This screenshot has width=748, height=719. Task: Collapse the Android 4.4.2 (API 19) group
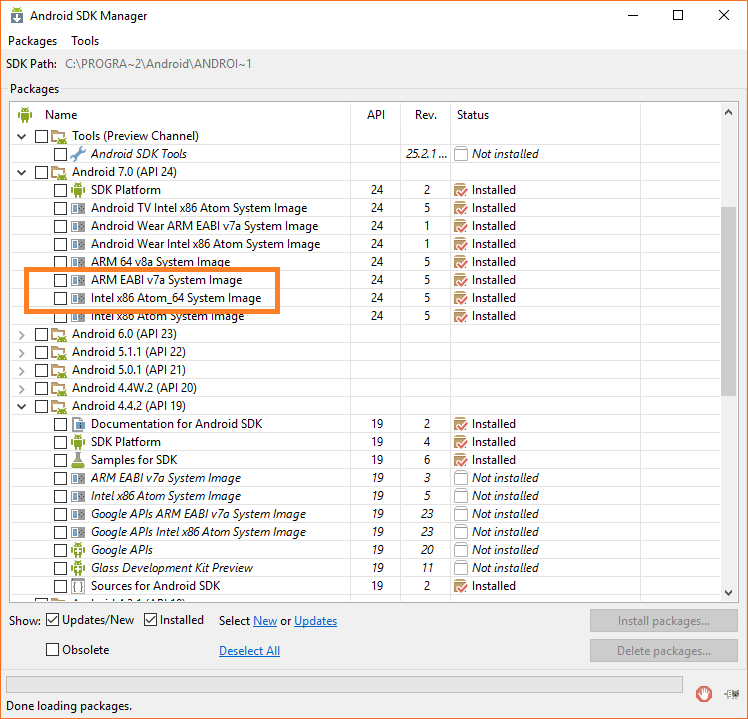(x=22, y=406)
